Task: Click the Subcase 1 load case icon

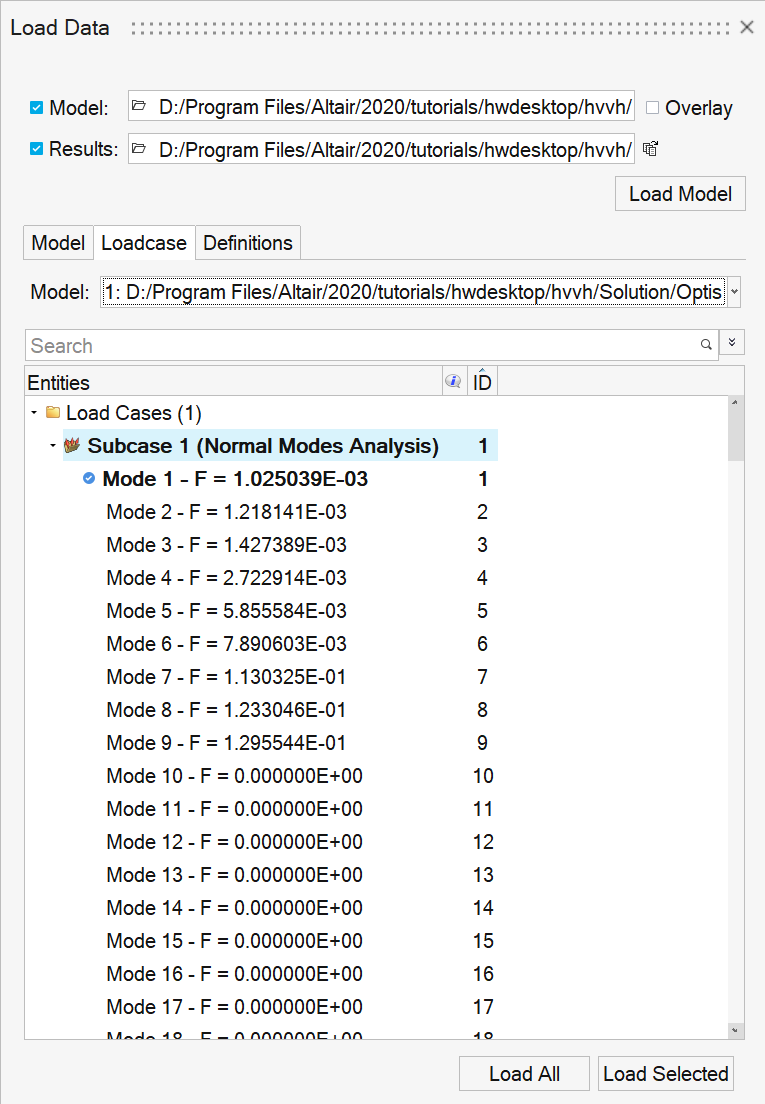Action: [72, 446]
